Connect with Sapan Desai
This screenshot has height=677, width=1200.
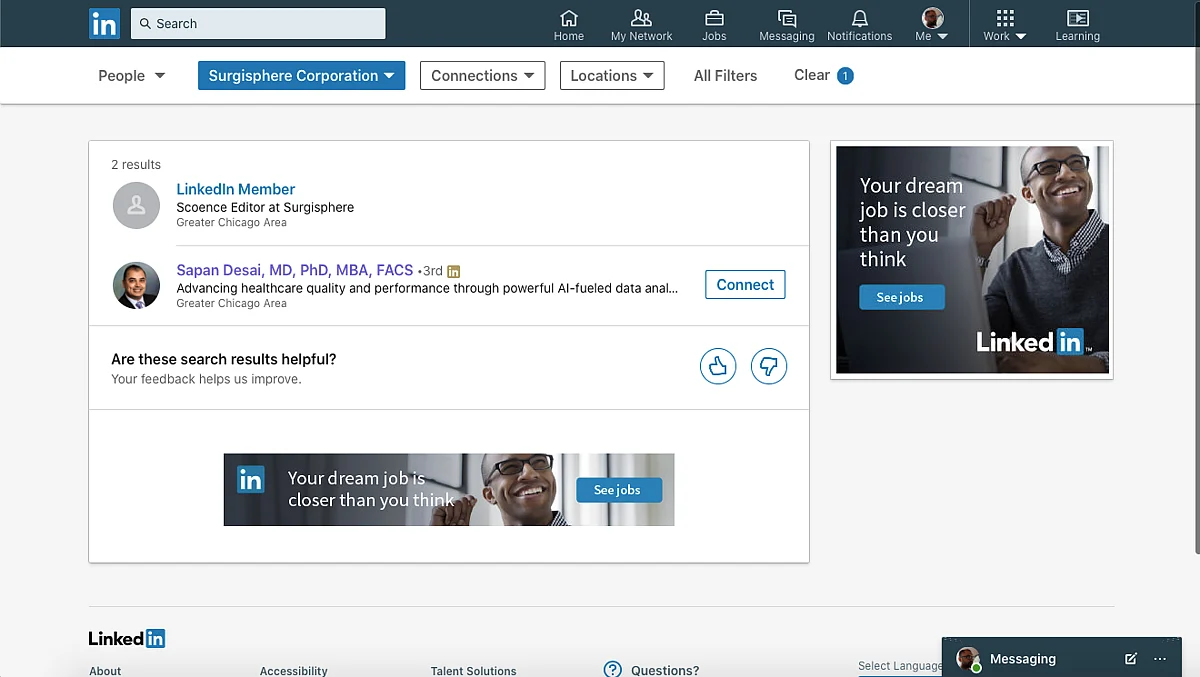point(745,285)
